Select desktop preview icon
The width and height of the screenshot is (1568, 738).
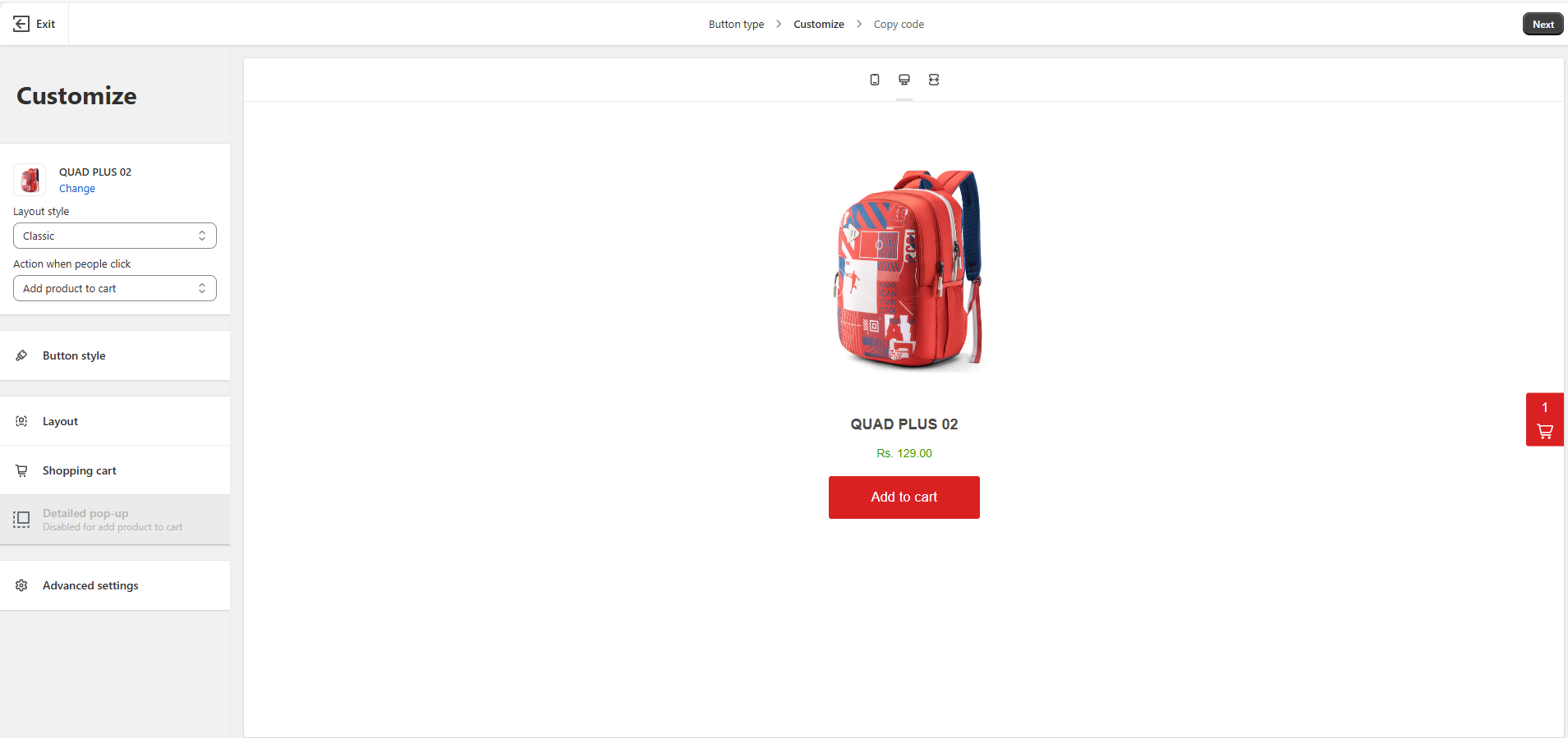(904, 80)
